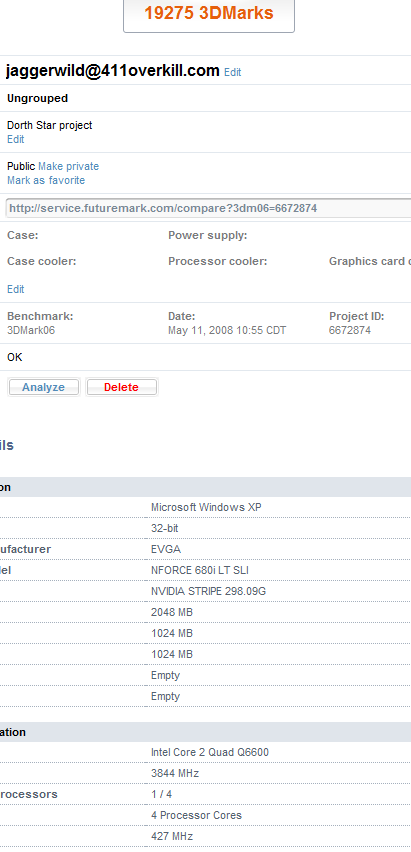
Task: Click the EVGA manufacturer value
Action: coord(166,549)
